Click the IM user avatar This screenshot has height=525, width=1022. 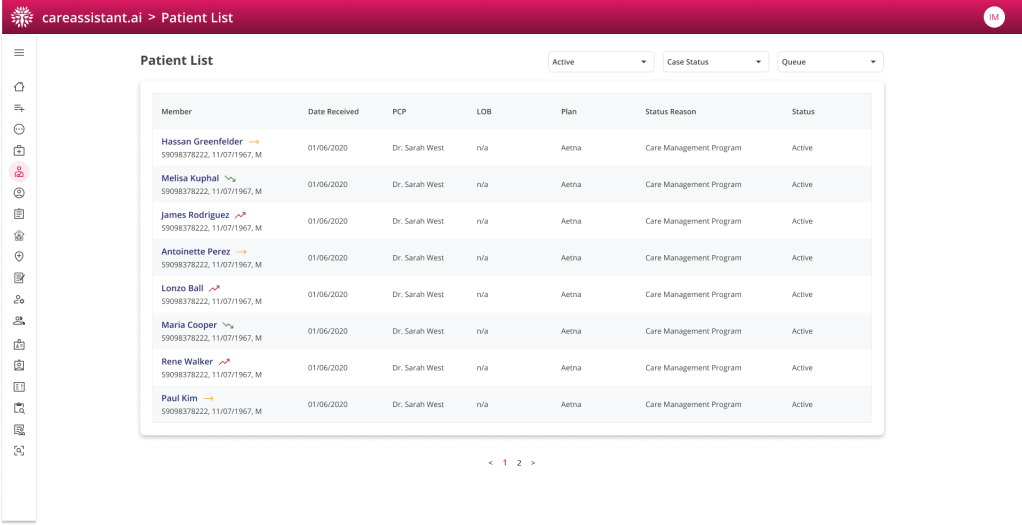(x=994, y=17)
